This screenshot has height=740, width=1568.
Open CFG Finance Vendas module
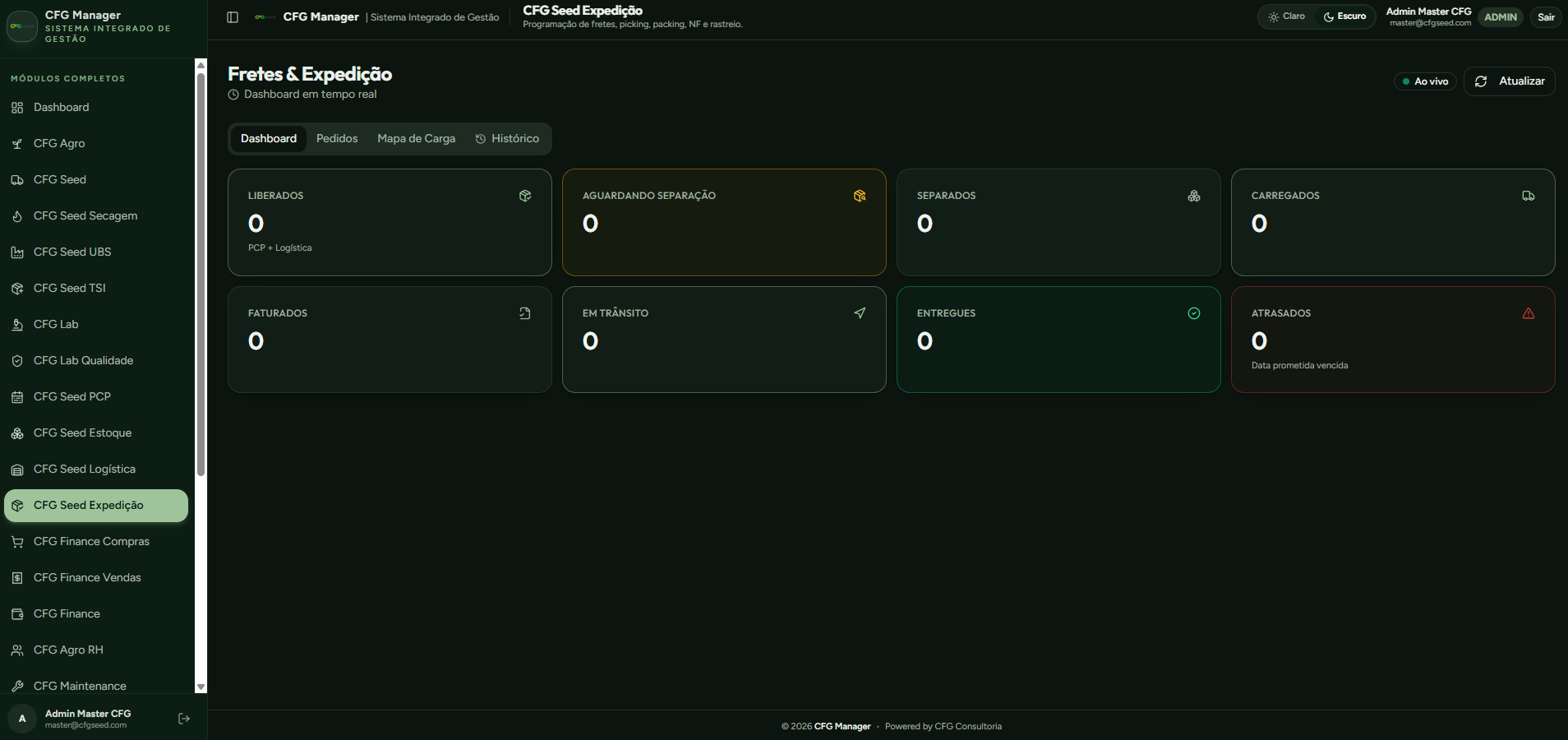[96, 578]
